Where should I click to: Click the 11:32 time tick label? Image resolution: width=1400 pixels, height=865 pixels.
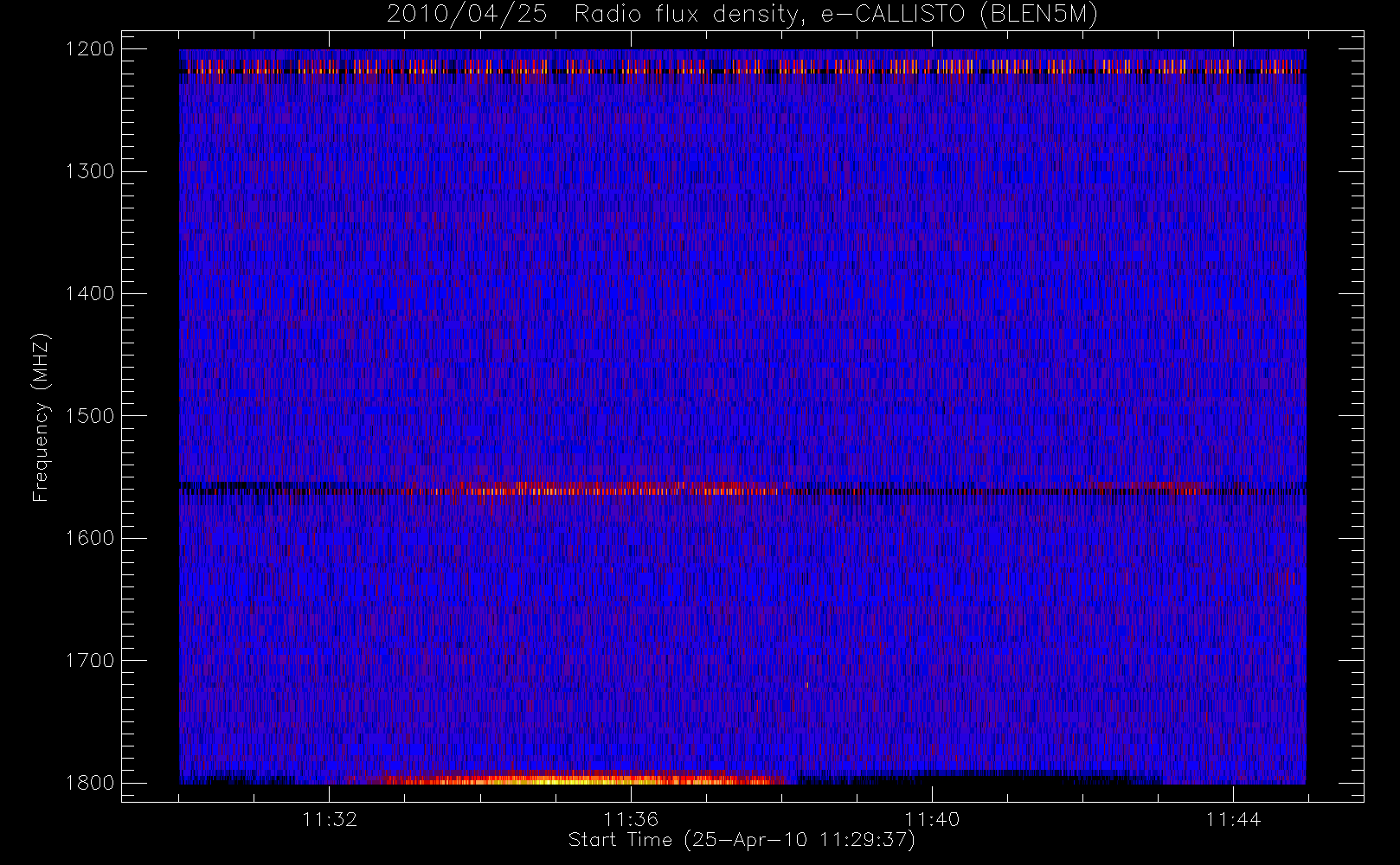click(330, 819)
